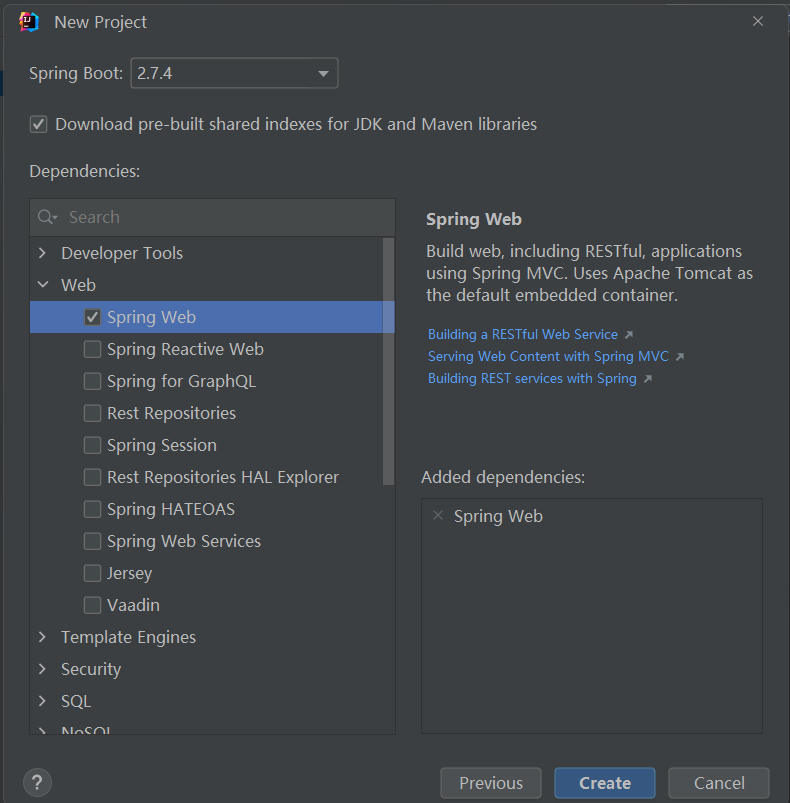Screen dimensions: 790x803
Task: Check Rest Repositories HAL Explorer
Action: (92, 477)
